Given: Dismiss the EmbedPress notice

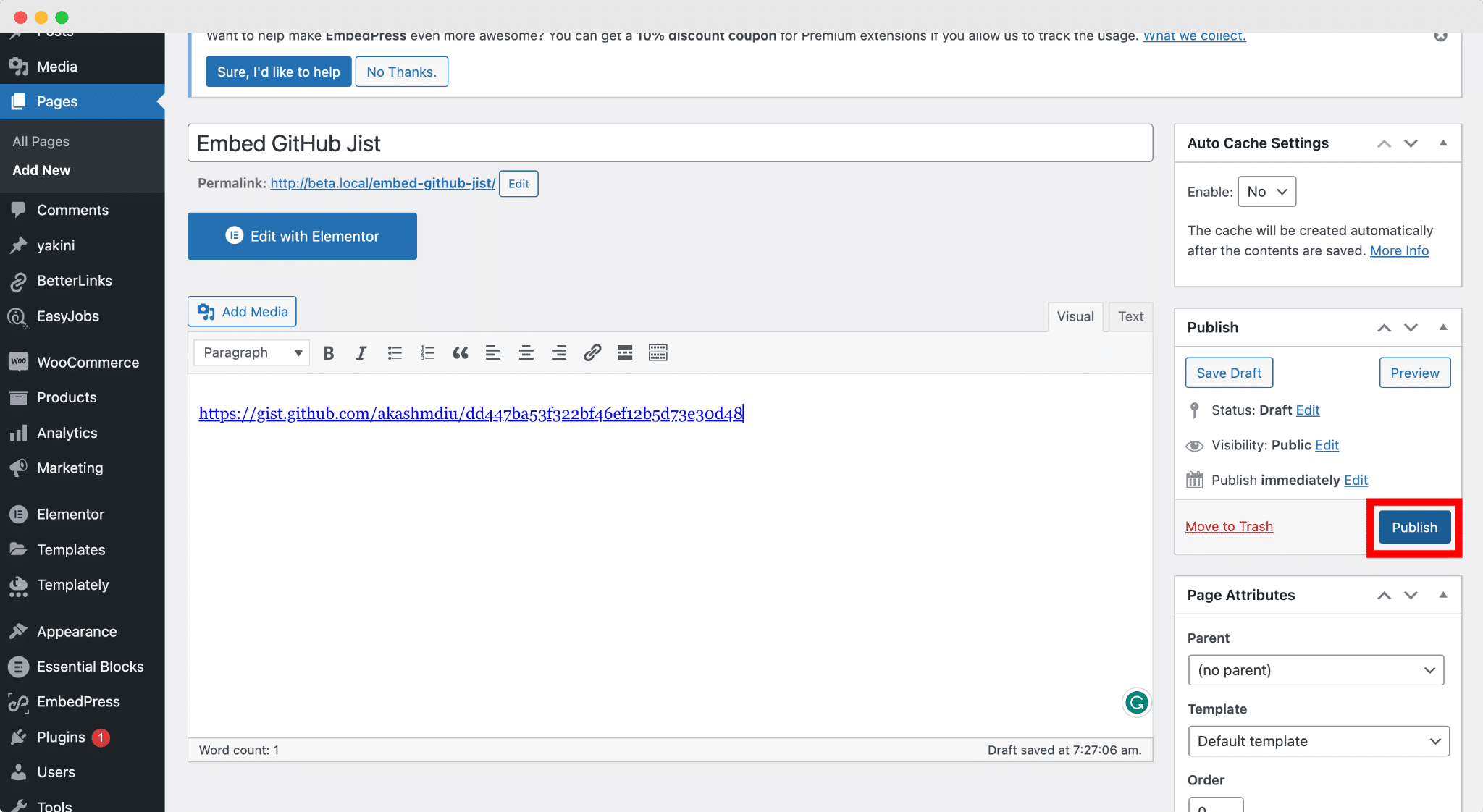Looking at the screenshot, I should [x=1441, y=36].
